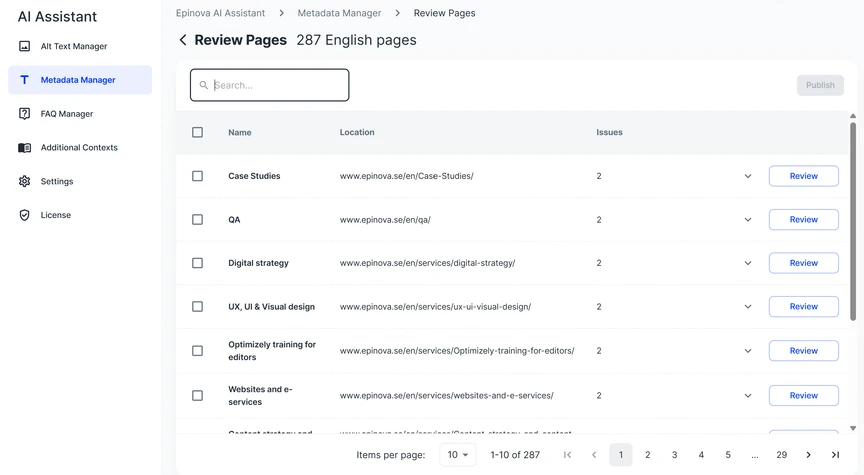864x475 pixels.
Task: Go to previous page of results
Action: pos(594,455)
